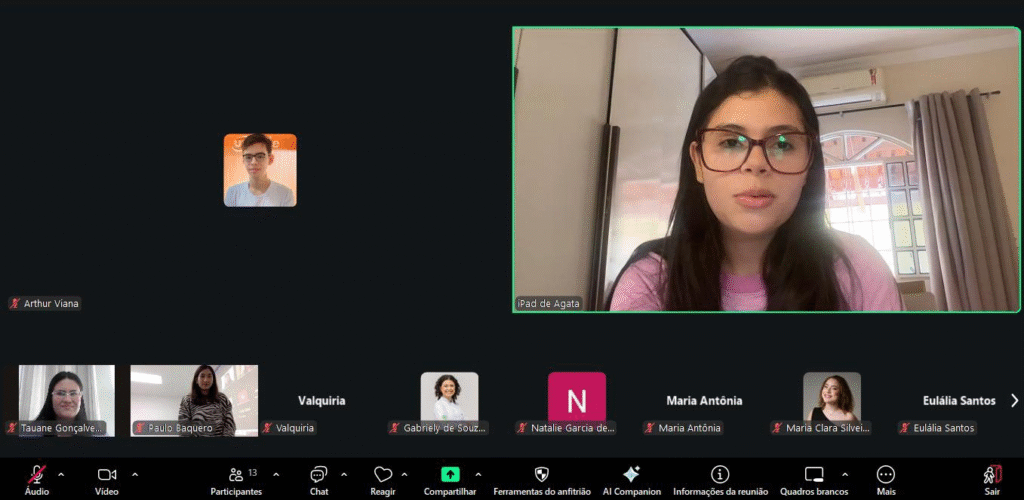Click the green Compartilhar screen icon
This screenshot has height=500, width=1024.
(x=450, y=474)
